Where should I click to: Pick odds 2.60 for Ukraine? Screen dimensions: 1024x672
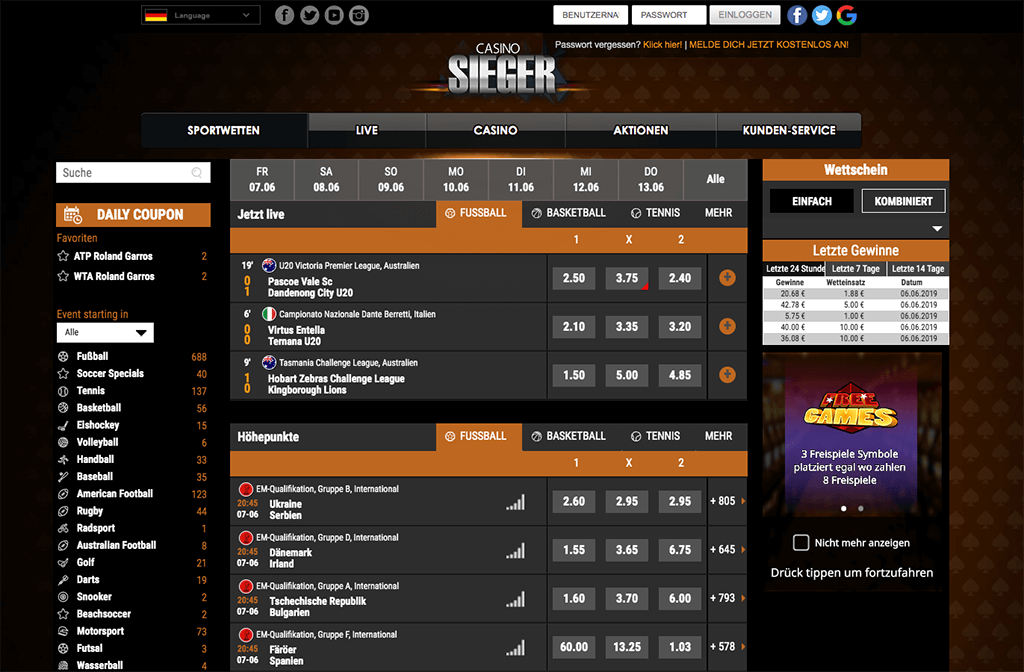click(x=574, y=501)
